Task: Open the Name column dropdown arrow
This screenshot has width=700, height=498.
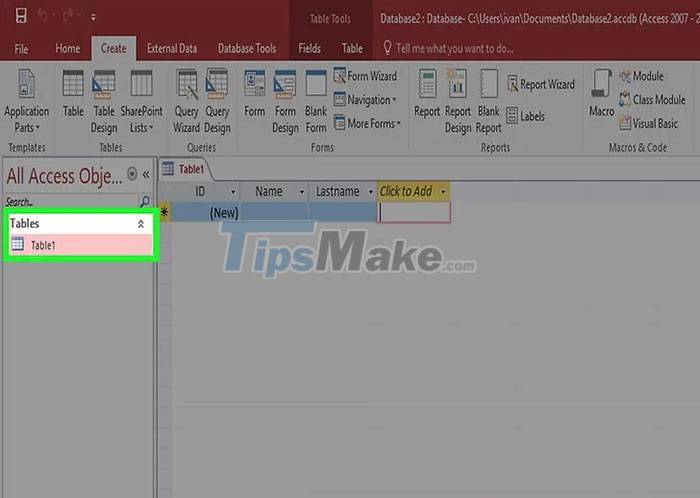Action: pyautogui.click(x=302, y=192)
